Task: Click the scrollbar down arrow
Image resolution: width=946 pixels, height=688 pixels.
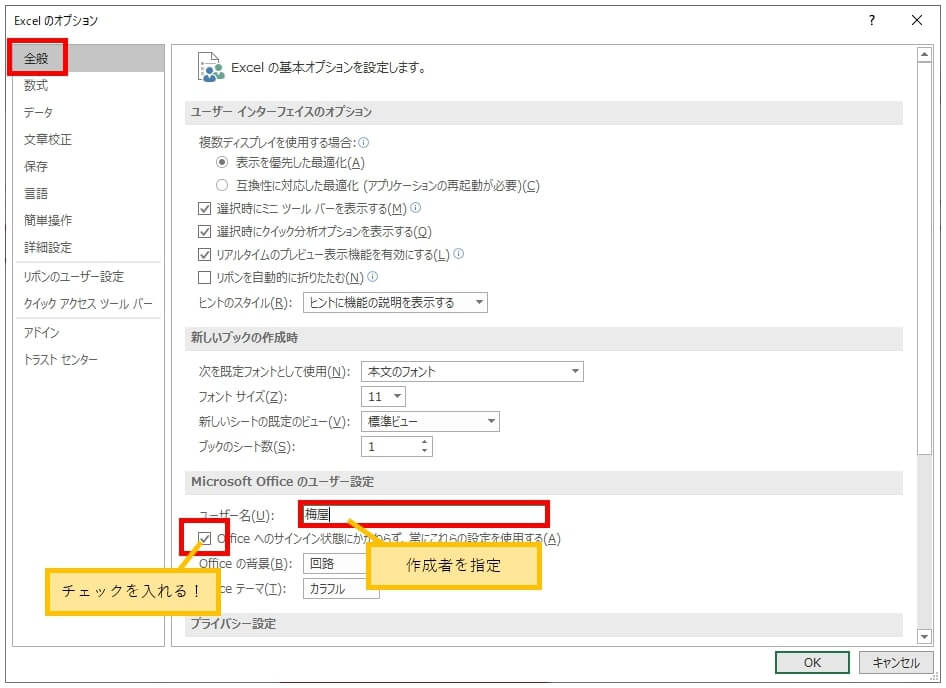Action: coord(924,636)
